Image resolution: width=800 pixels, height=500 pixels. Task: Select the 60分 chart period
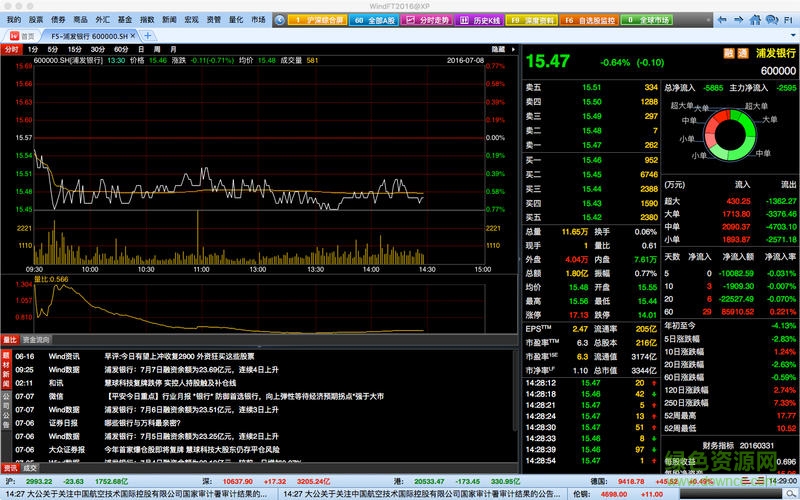[x=121, y=49]
